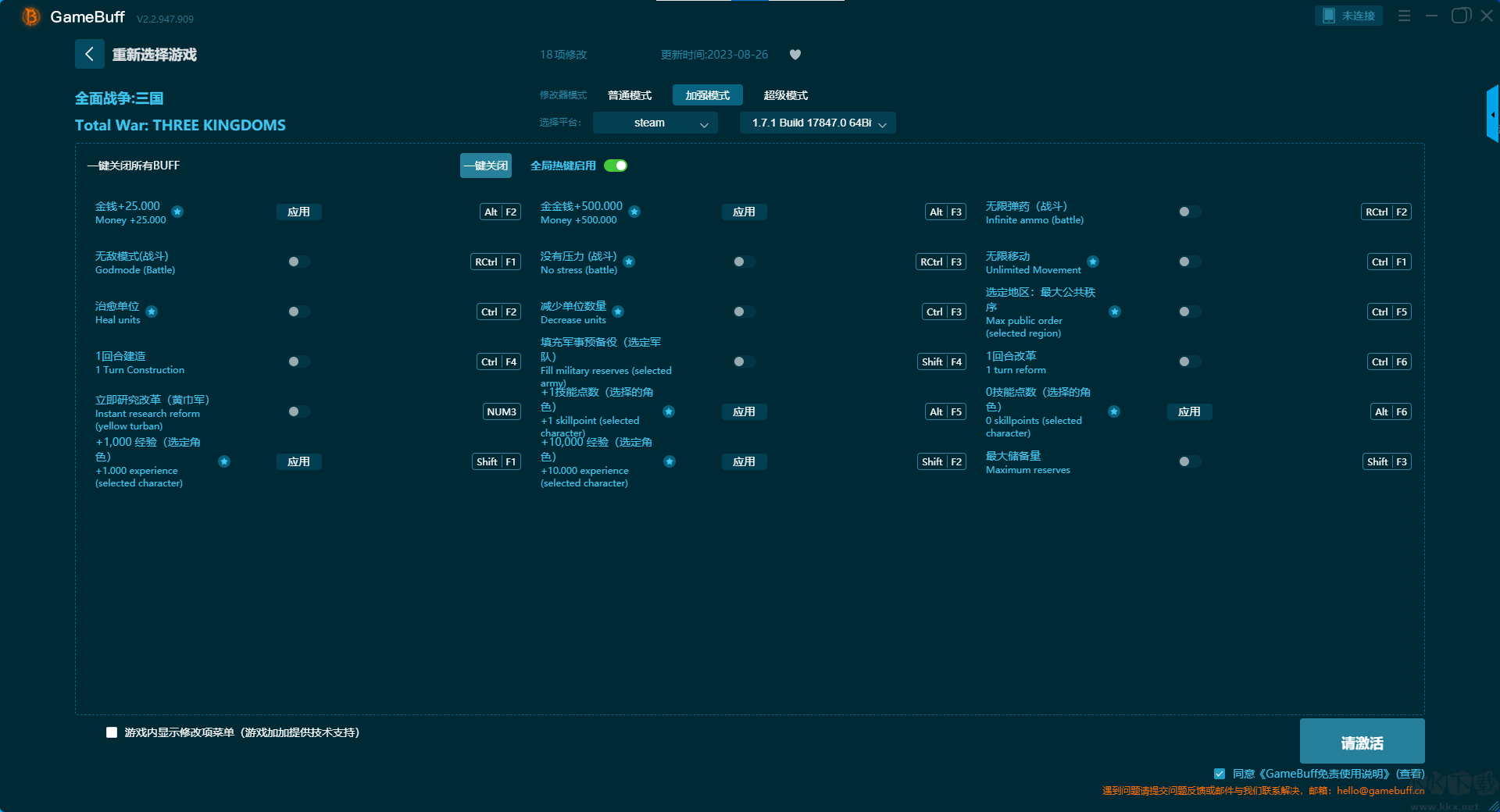Click the 请激活 activate button
Image resolution: width=1500 pixels, height=812 pixels.
point(1362,741)
